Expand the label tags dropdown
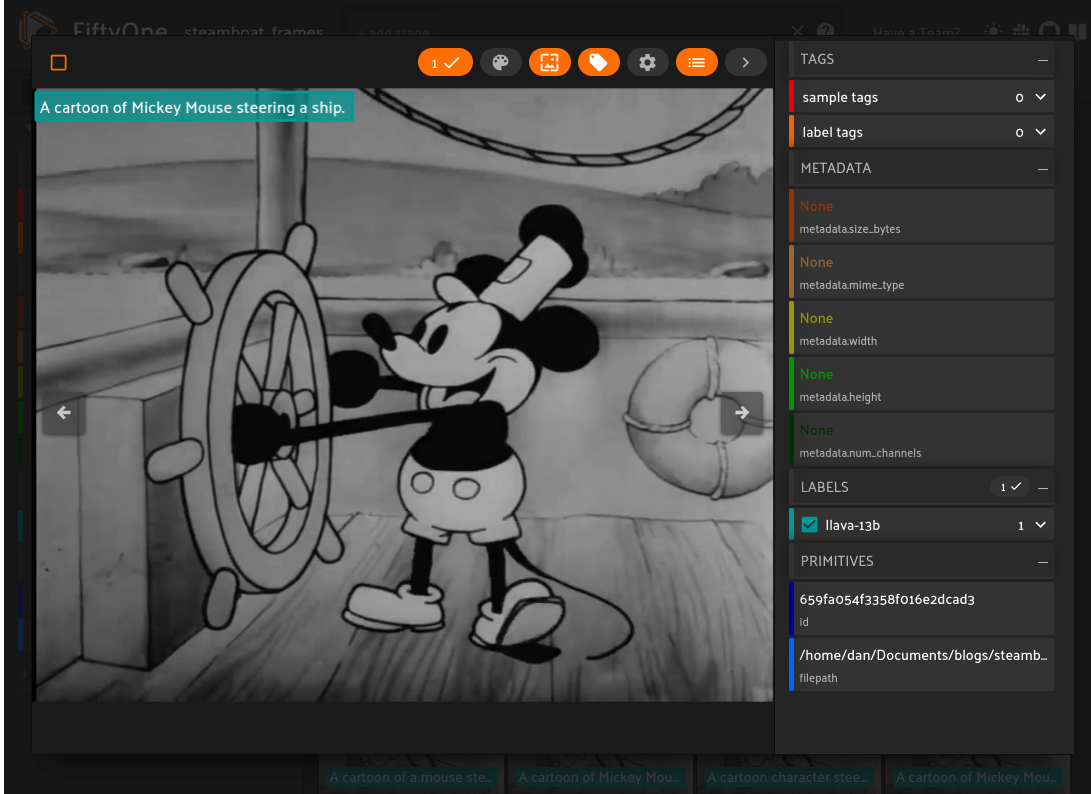1091x794 pixels. (1041, 132)
